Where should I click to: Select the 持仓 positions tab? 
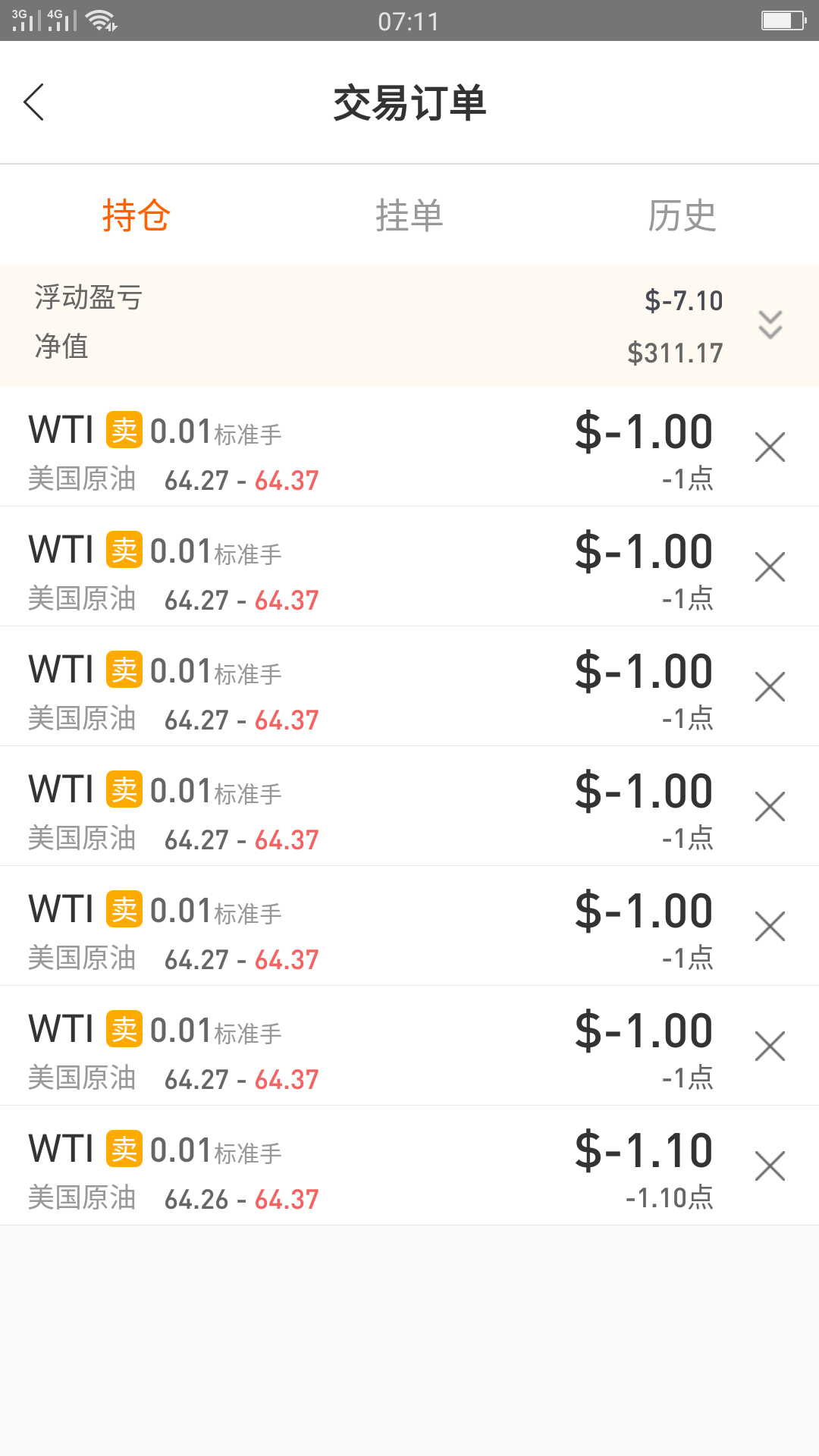[x=136, y=215]
